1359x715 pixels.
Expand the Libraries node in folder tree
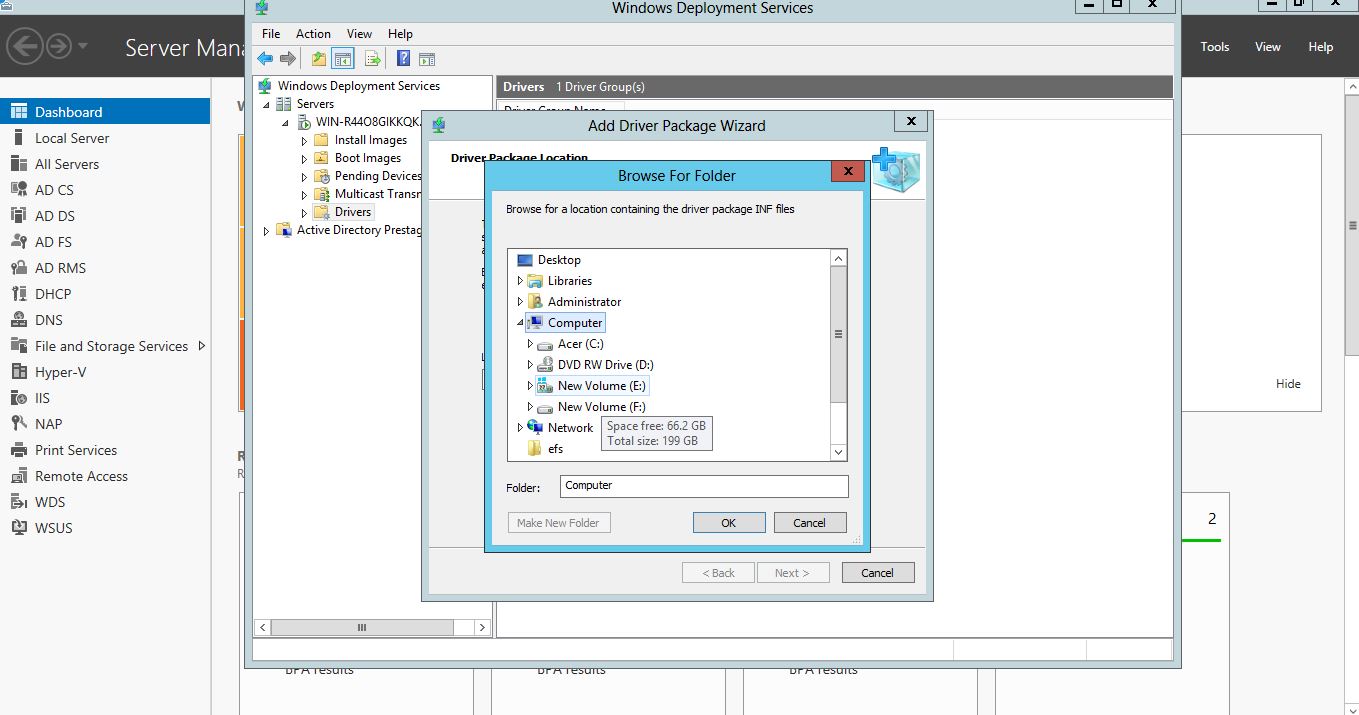[520, 281]
